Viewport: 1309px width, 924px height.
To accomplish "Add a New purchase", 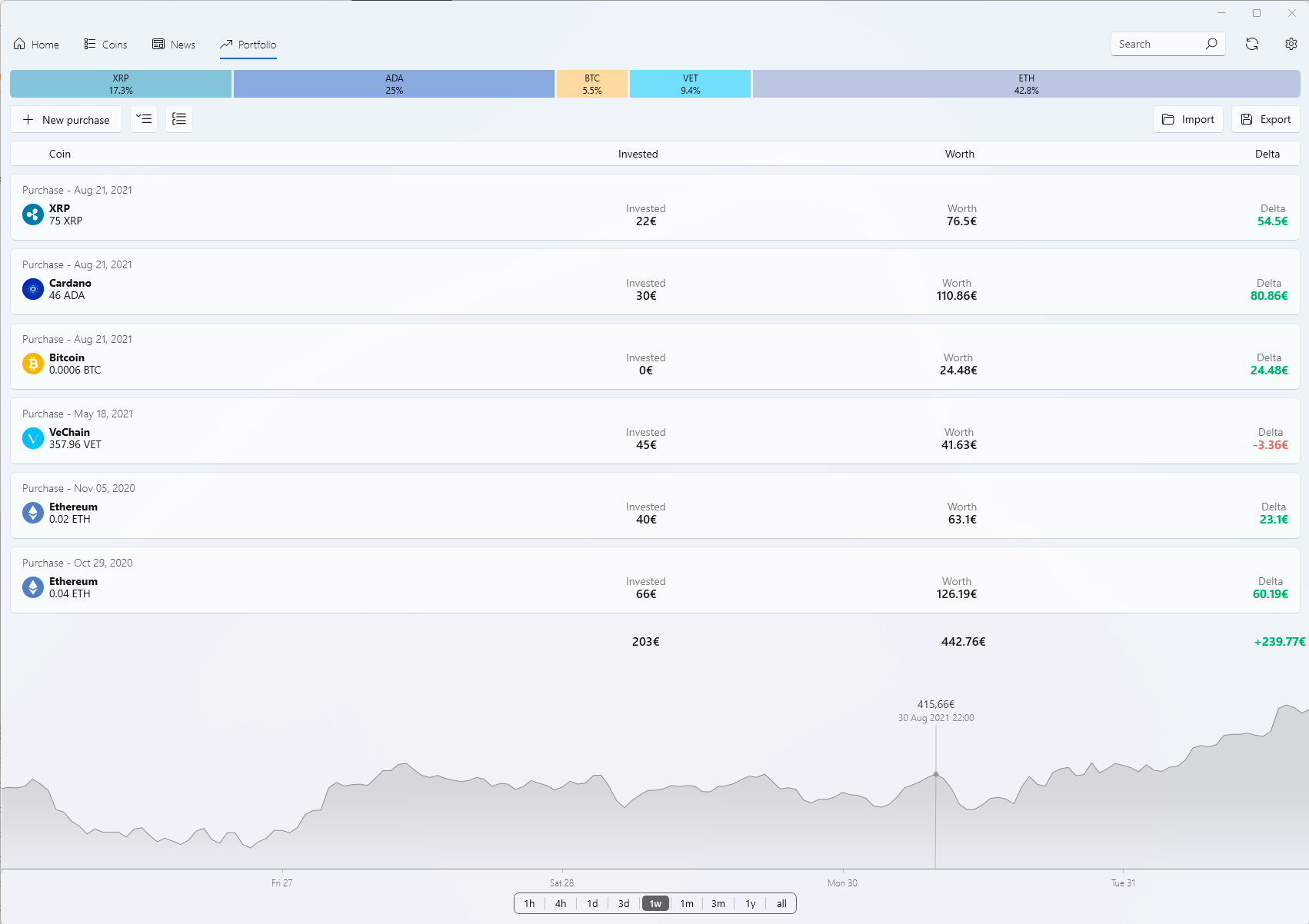I will pos(66,119).
